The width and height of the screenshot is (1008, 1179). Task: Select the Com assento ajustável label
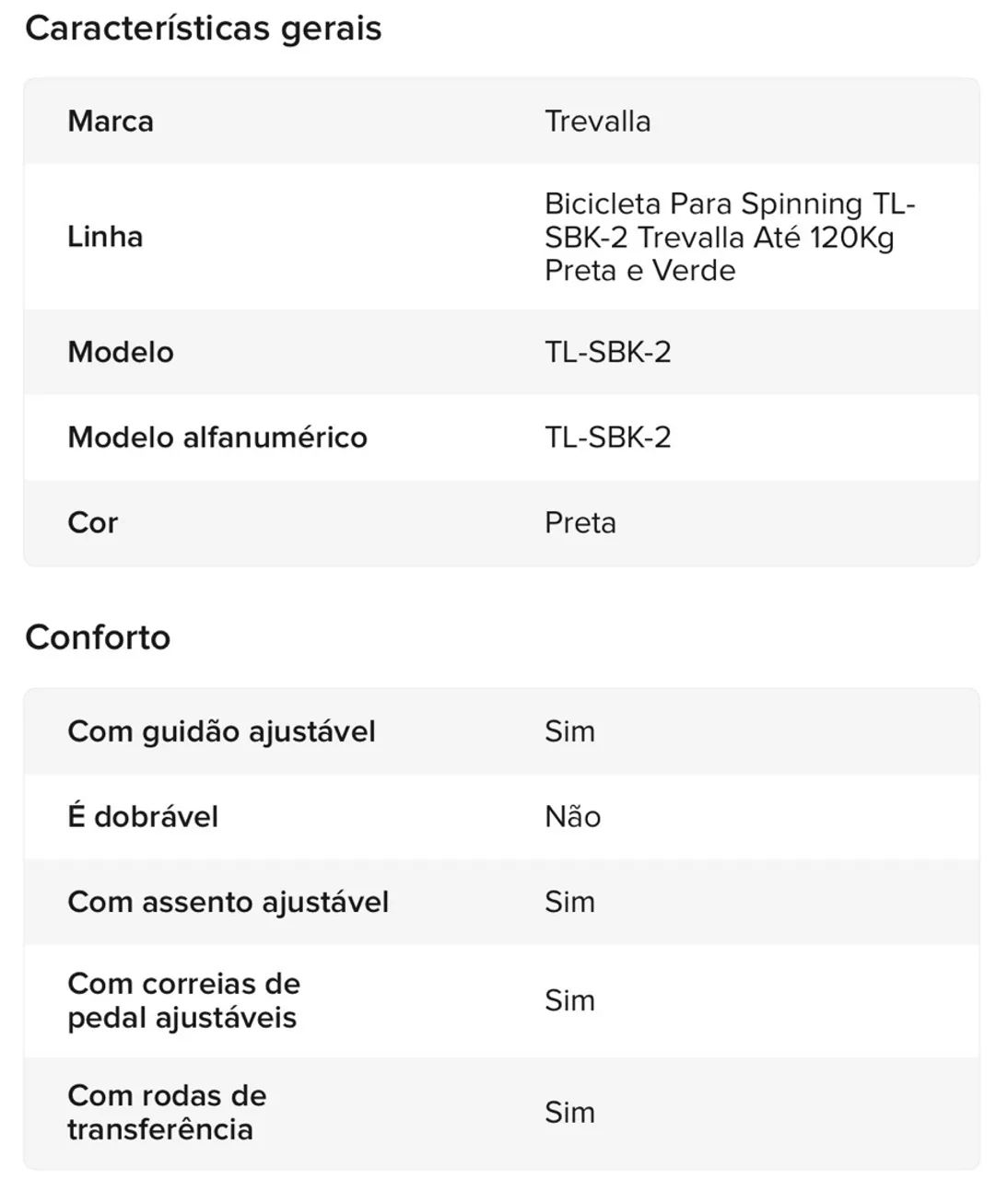(229, 902)
